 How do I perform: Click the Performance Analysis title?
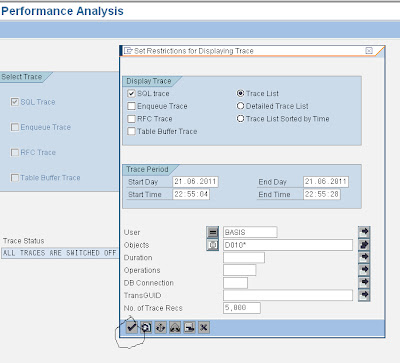pos(62,11)
